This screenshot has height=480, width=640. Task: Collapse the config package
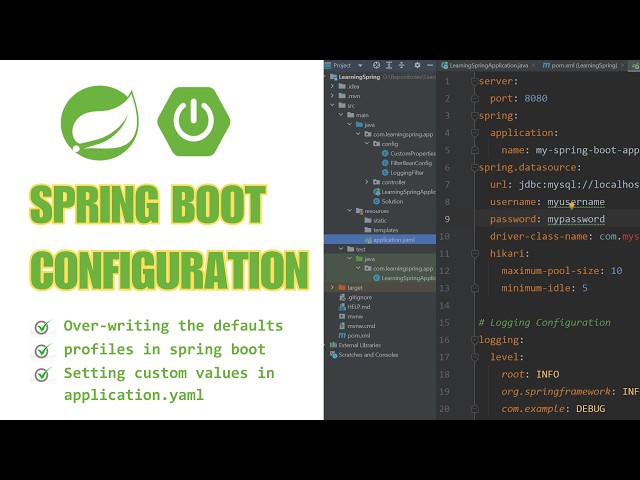point(367,144)
